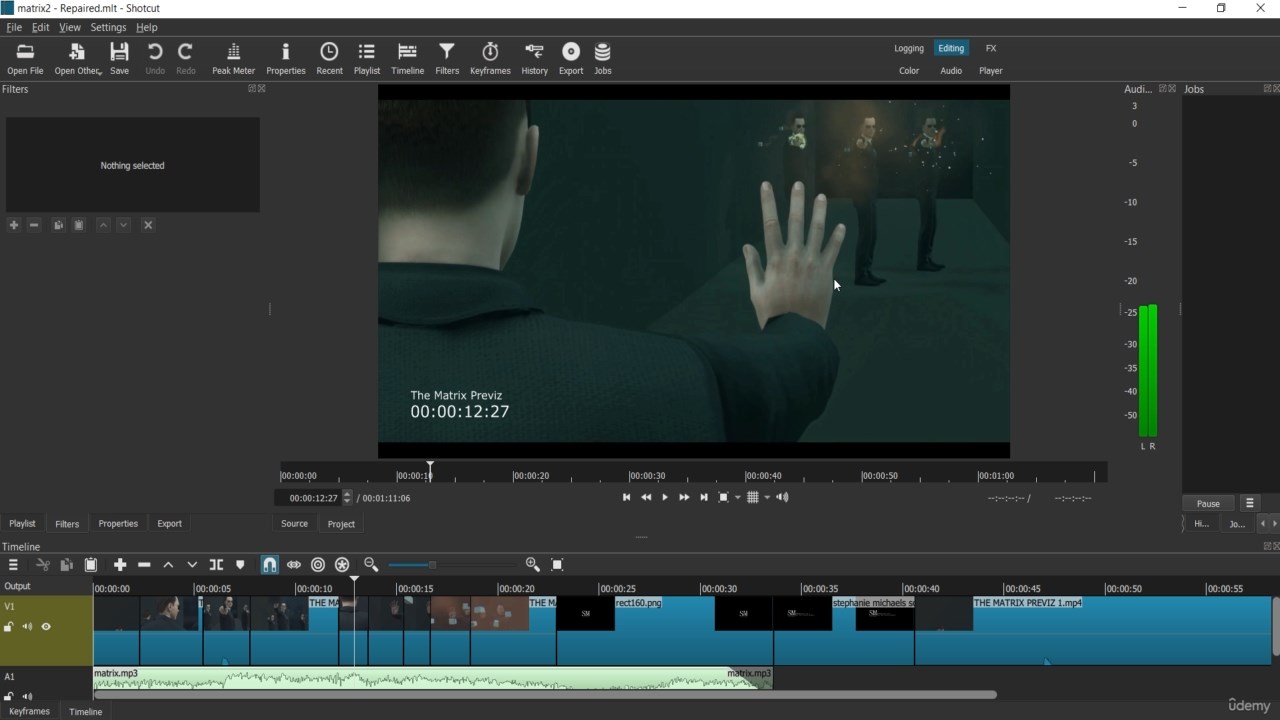Zoom in the timeline with magnifier plus
The height and width of the screenshot is (720, 1280).
coord(533,565)
